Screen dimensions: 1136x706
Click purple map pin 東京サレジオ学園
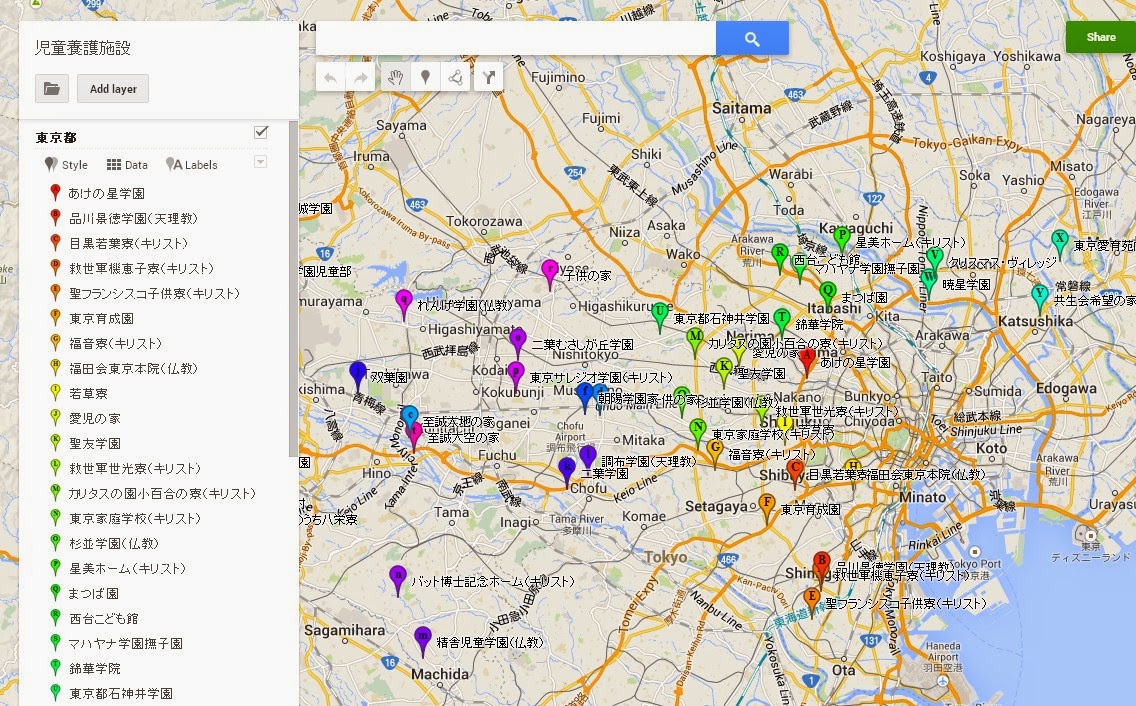(515, 377)
